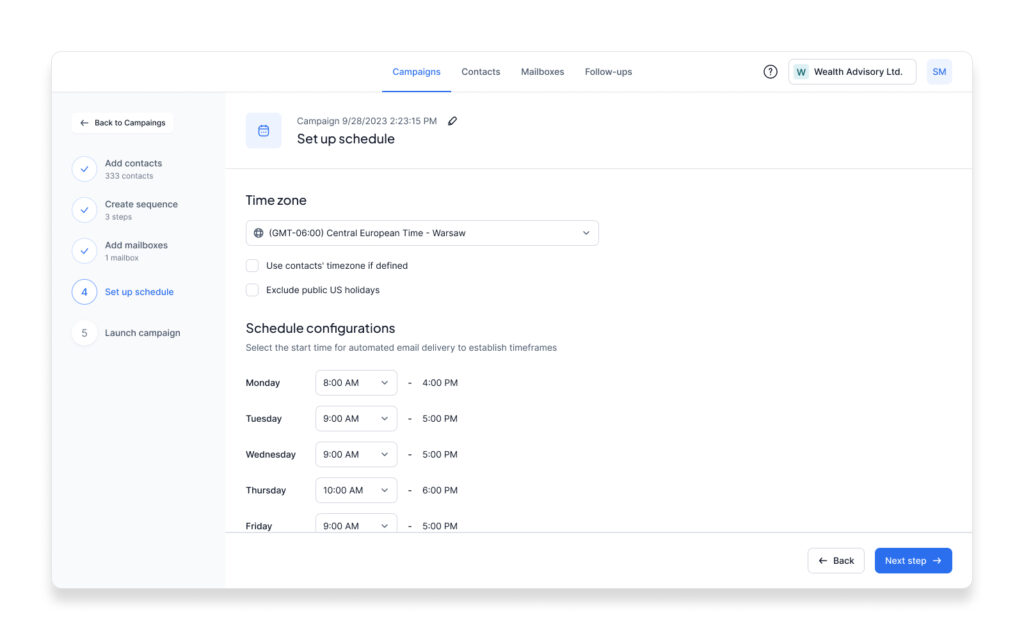Open Tuesday start time dropdown
This screenshot has width=1024, height=640.
click(x=356, y=419)
